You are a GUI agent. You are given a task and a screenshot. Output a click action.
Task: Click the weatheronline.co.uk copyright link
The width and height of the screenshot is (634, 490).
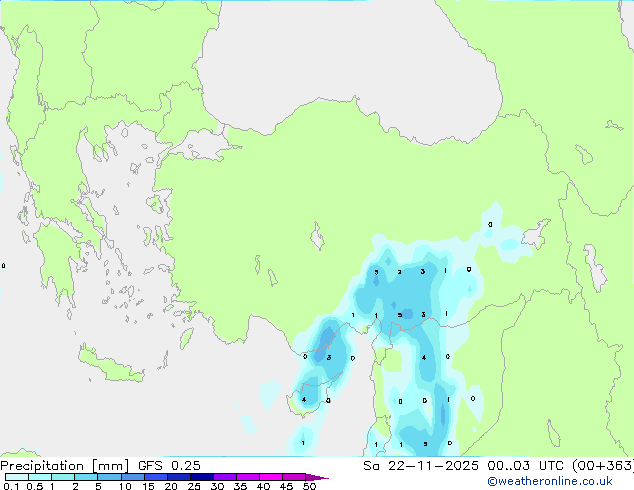click(x=550, y=481)
